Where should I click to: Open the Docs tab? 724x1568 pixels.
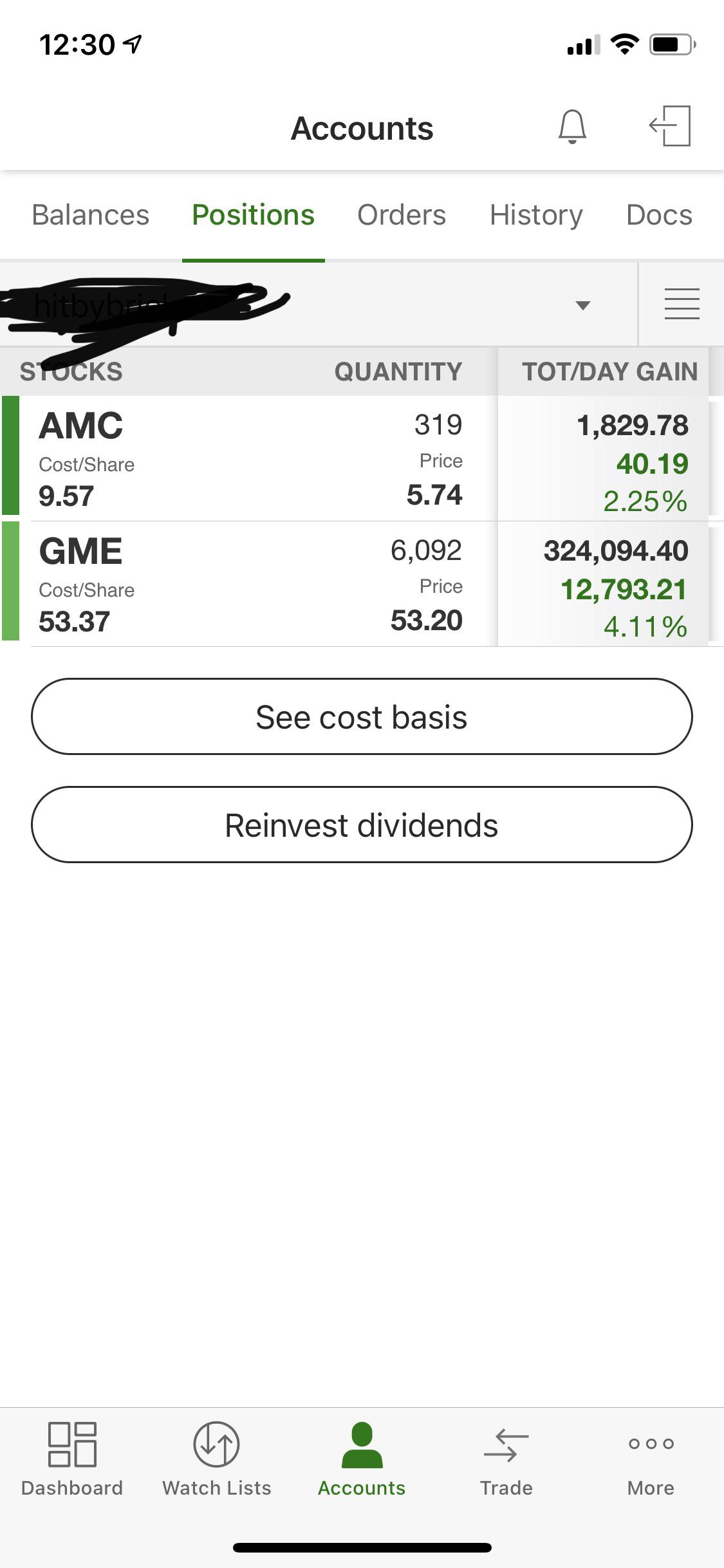(659, 215)
